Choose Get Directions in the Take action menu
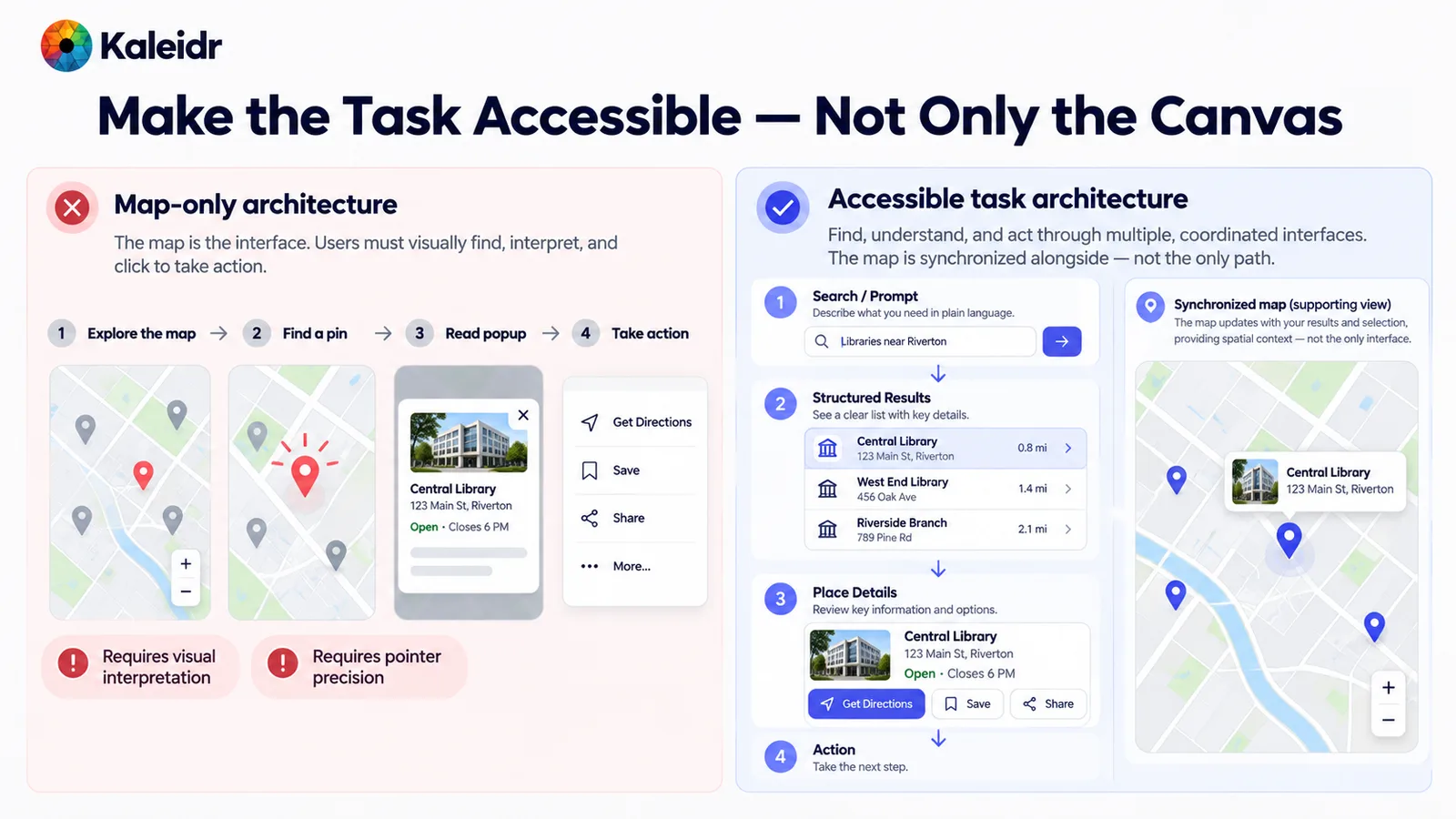This screenshot has width=1456, height=819. pos(635,422)
